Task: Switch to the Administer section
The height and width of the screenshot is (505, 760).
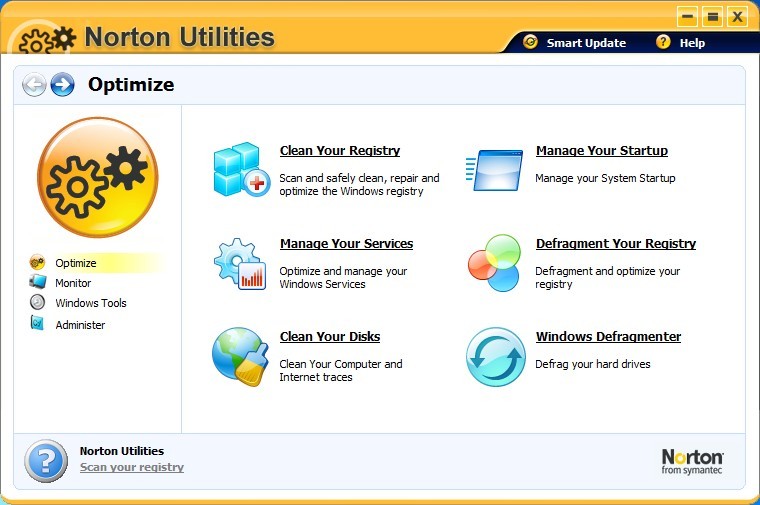Action: point(80,325)
